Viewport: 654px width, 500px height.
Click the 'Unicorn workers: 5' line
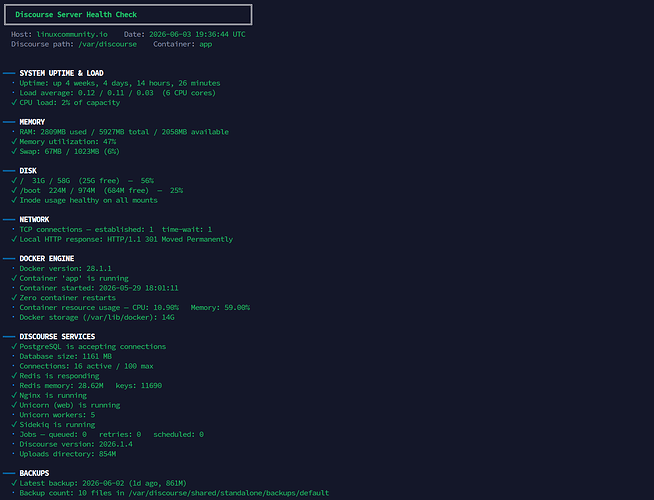click(x=57, y=415)
